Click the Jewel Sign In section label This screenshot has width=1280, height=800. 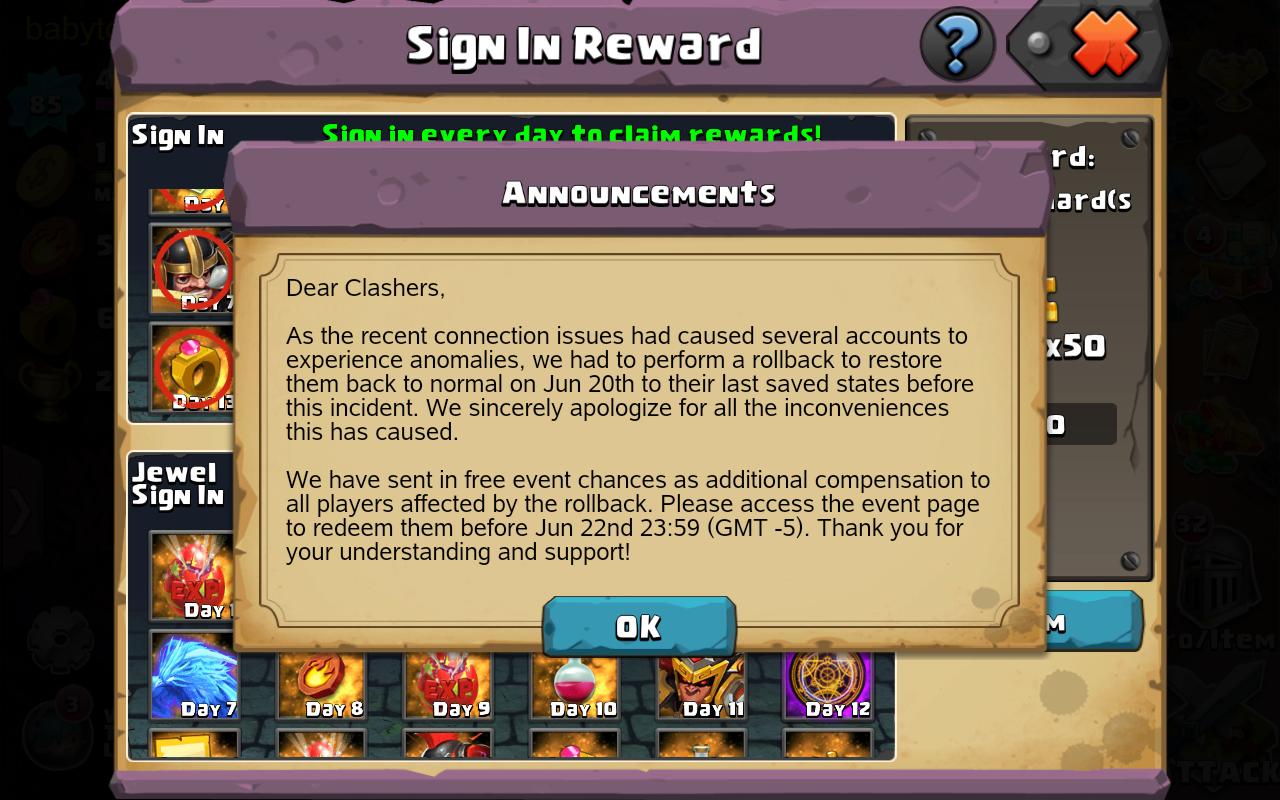pyautogui.click(x=177, y=484)
